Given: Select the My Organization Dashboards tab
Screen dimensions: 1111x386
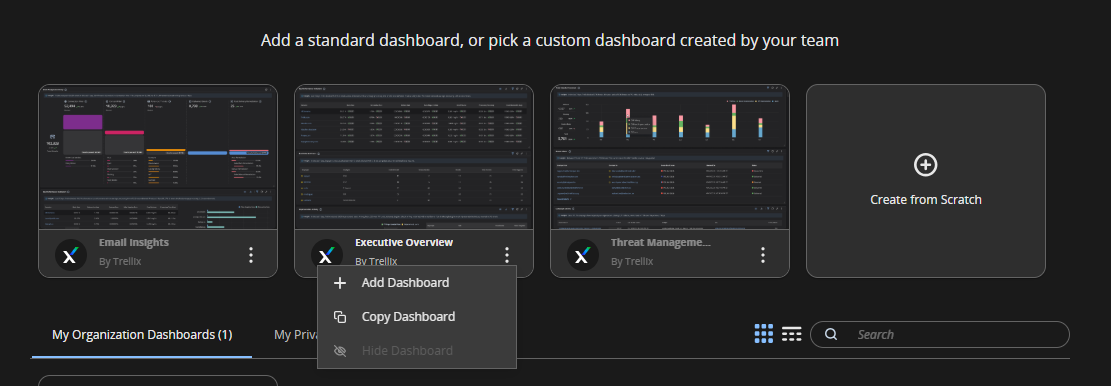Looking at the screenshot, I should [x=142, y=334].
